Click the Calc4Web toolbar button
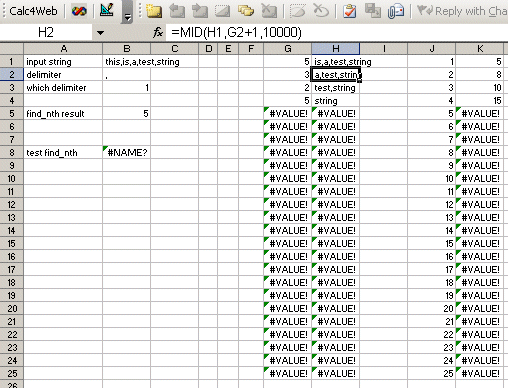 33,11
